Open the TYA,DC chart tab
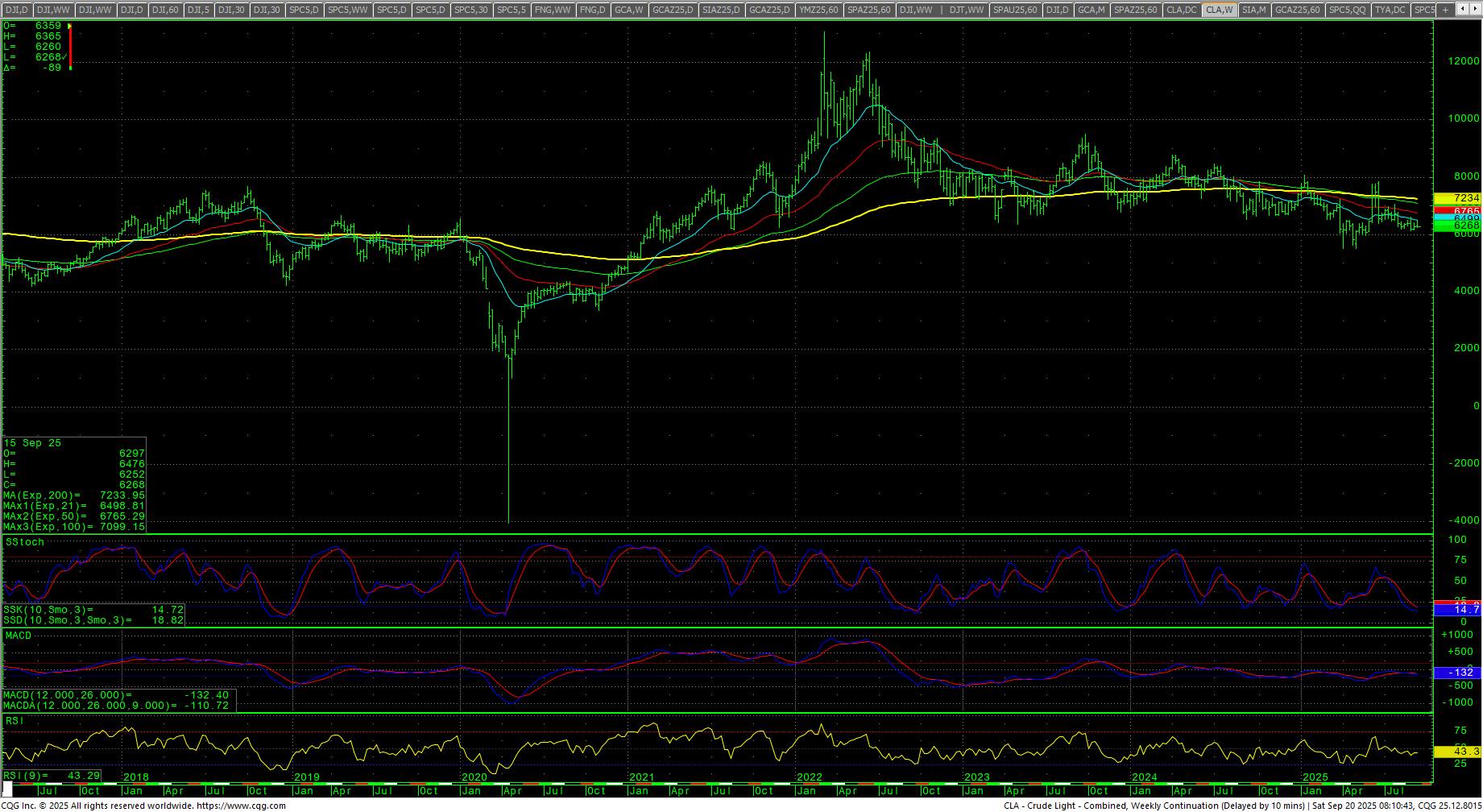1483x812 pixels. pyautogui.click(x=1390, y=10)
